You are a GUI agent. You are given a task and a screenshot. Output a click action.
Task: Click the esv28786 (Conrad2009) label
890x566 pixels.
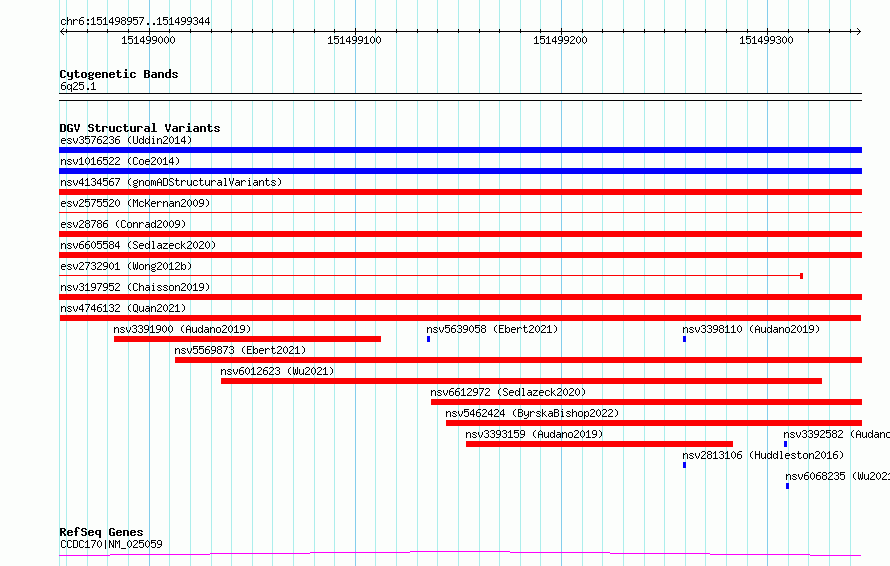point(123,224)
